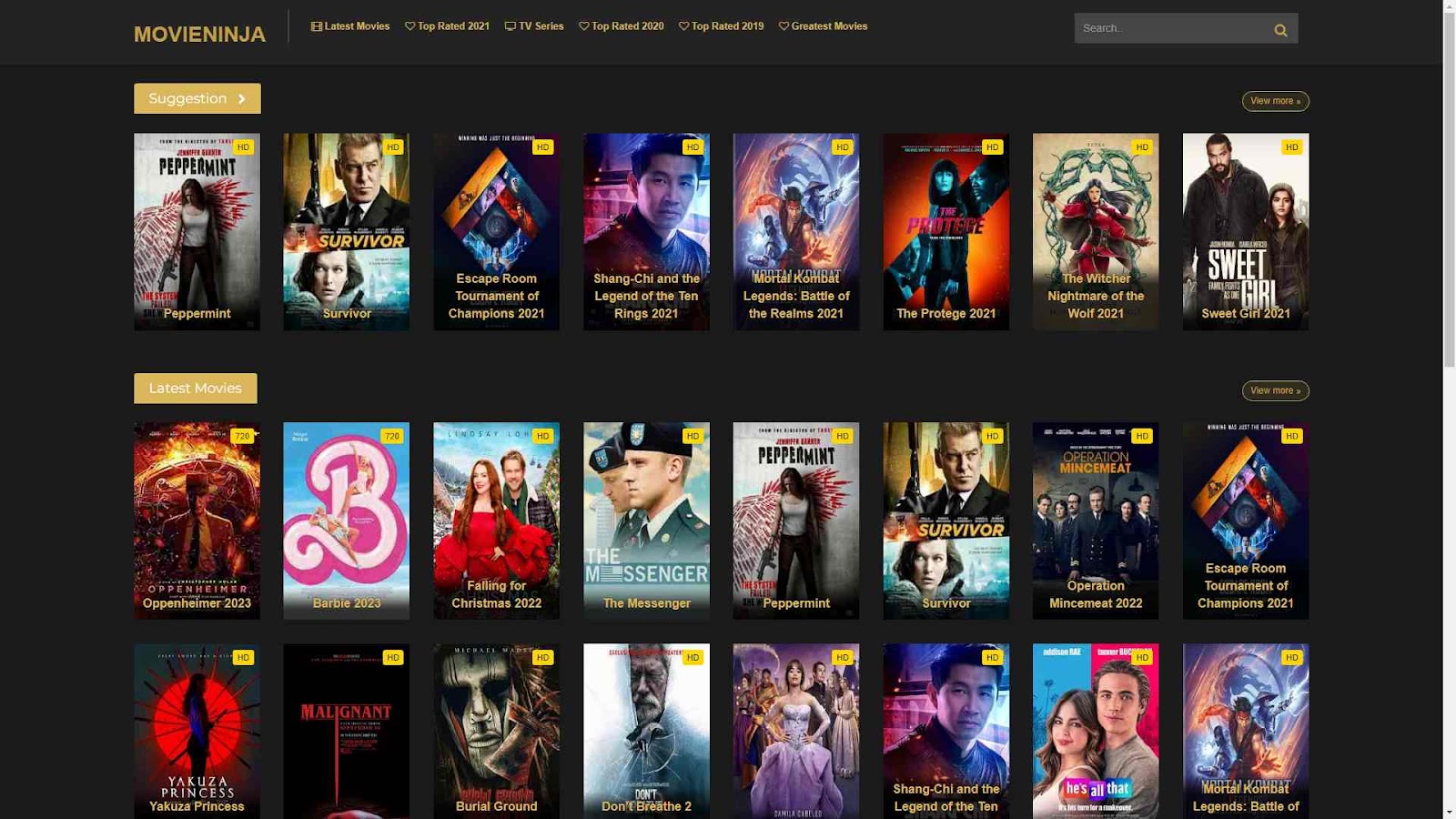Open Mortal Kombat poster in Latest Movies bottom row
This screenshot has width=1456, height=819.
tap(1246, 732)
